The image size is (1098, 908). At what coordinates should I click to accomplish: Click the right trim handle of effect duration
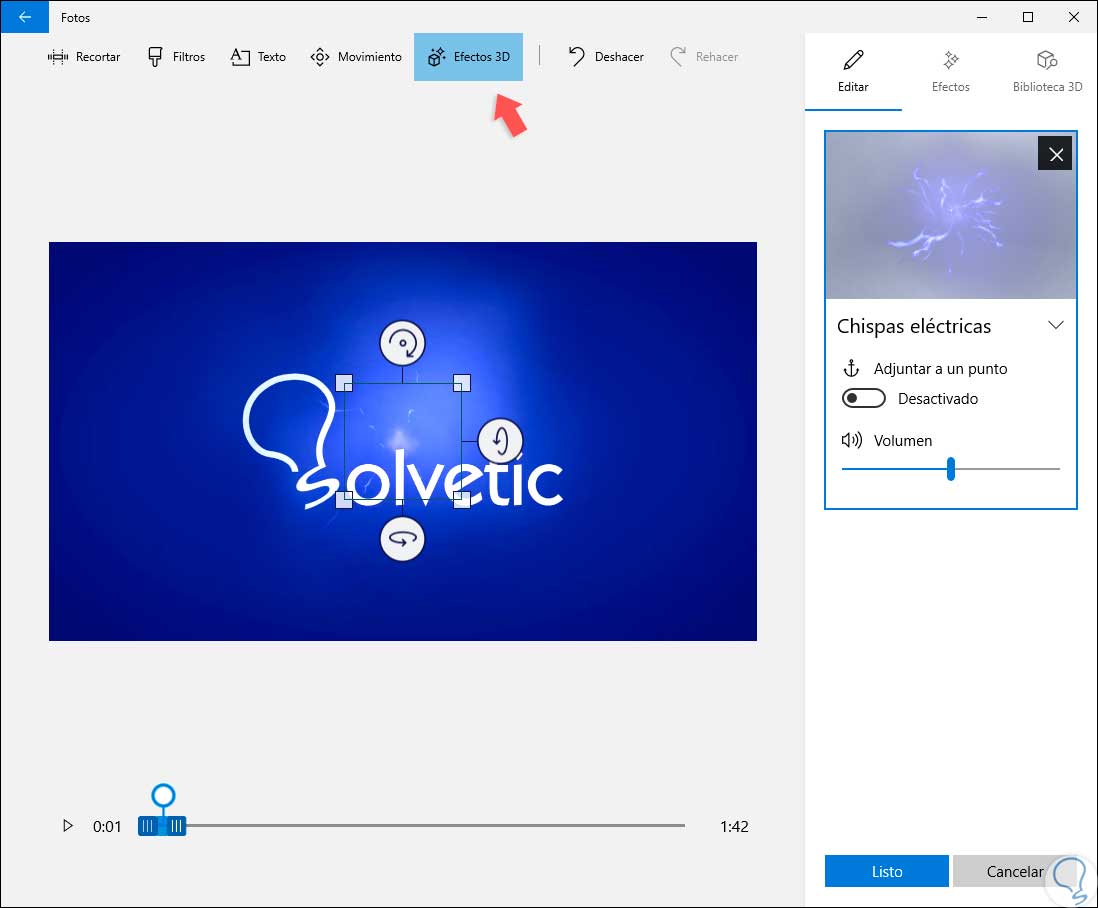pyautogui.click(x=177, y=827)
